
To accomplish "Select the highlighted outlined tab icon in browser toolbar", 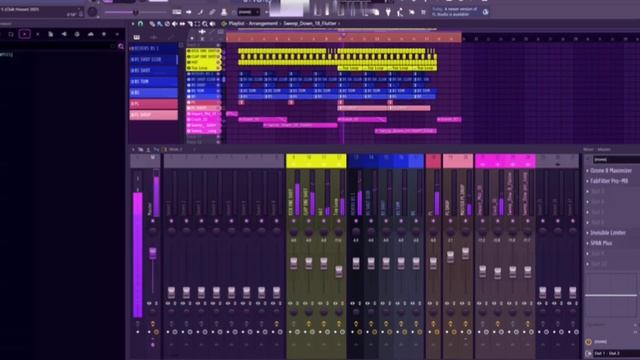I will (24, 34).
